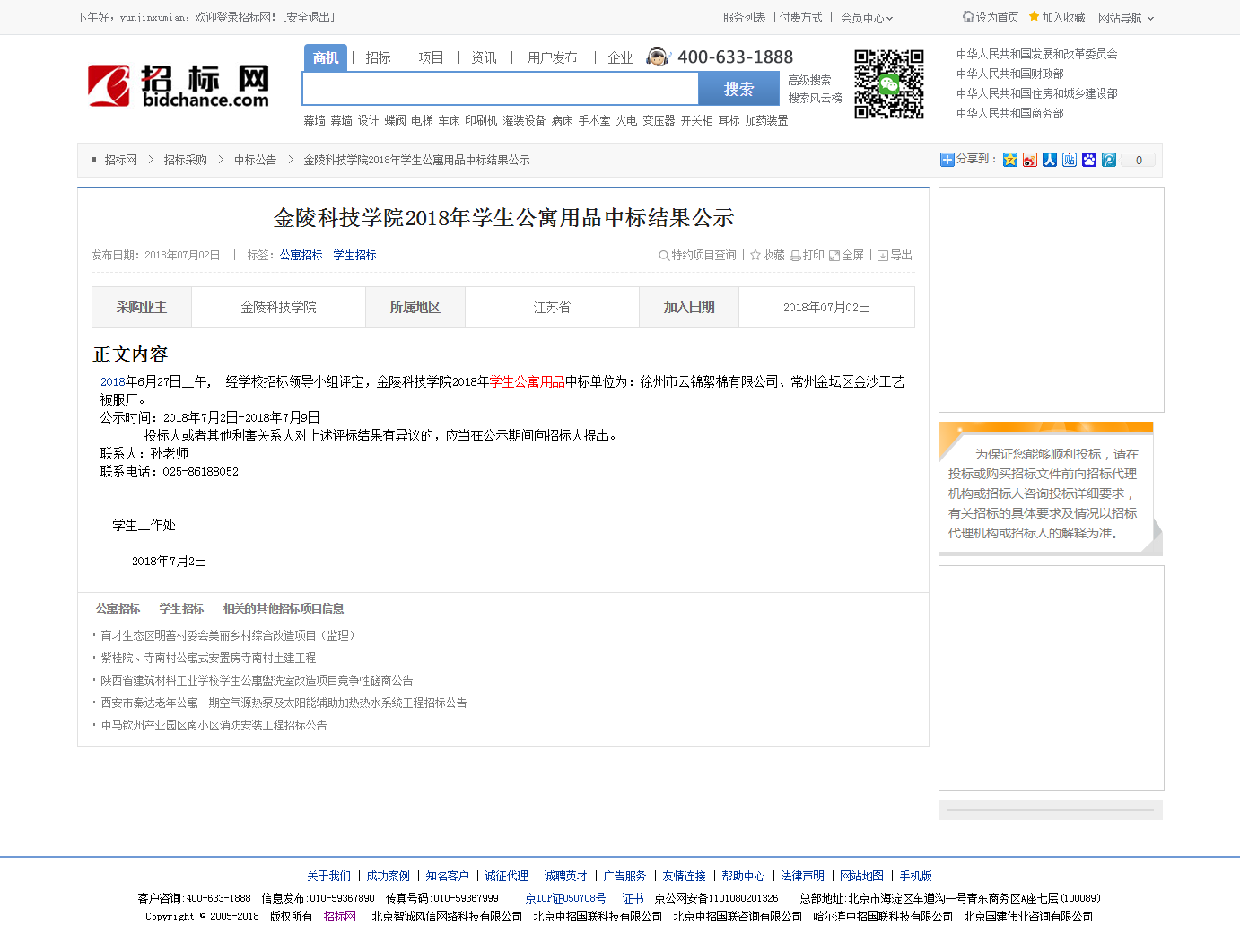This screenshot has height=952, width=1240.
Task: Open footer 帮助中心 link
Action: coord(743,876)
